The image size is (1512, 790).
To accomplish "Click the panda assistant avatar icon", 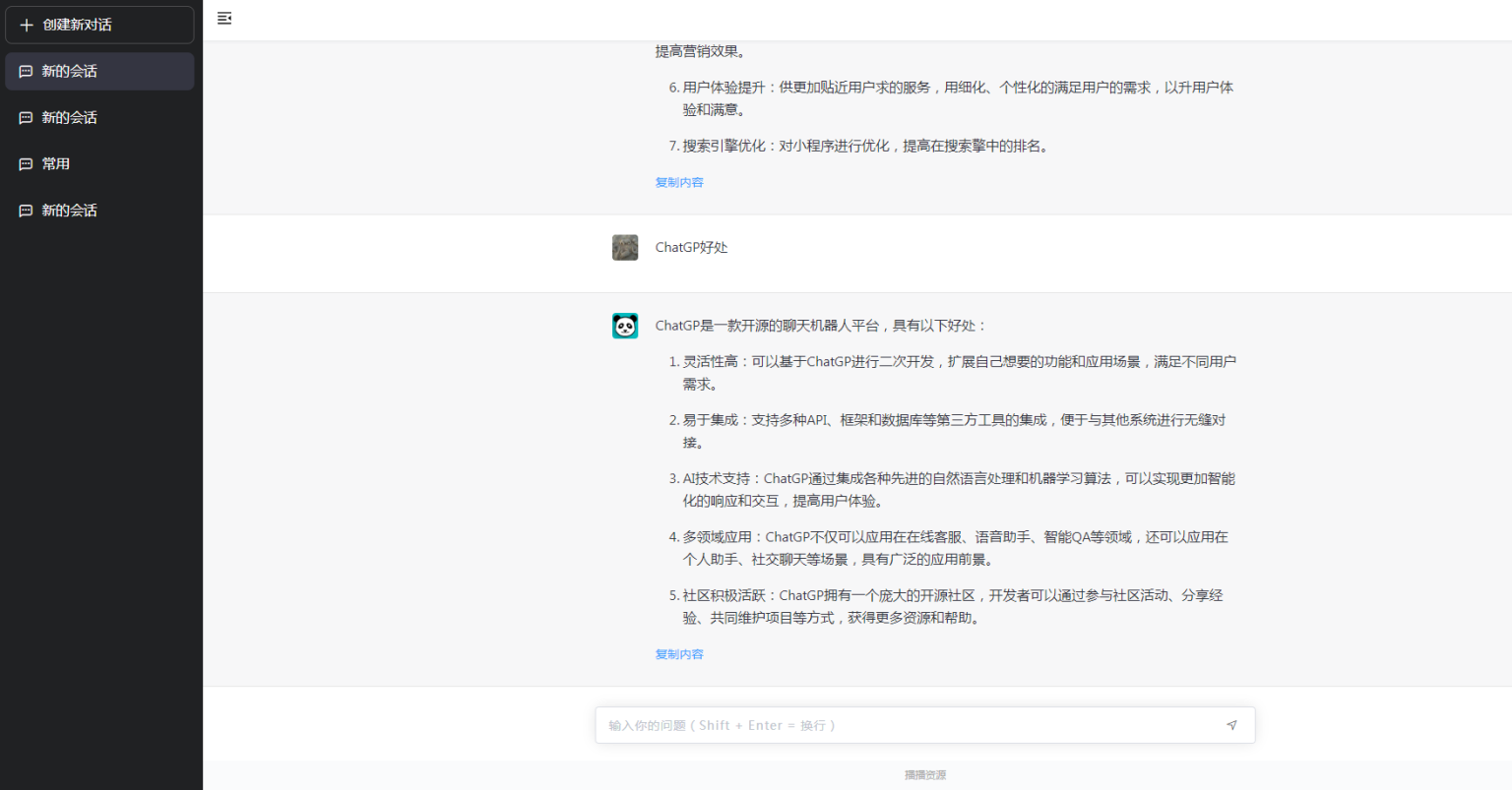I will tap(625, 325).
